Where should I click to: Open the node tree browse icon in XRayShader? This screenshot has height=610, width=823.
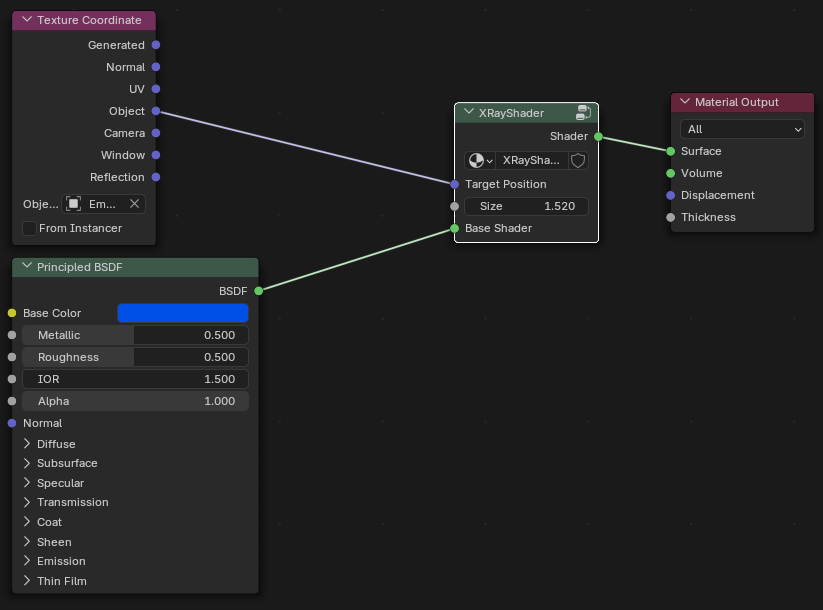pyautogui.click(x=481, y=160)
